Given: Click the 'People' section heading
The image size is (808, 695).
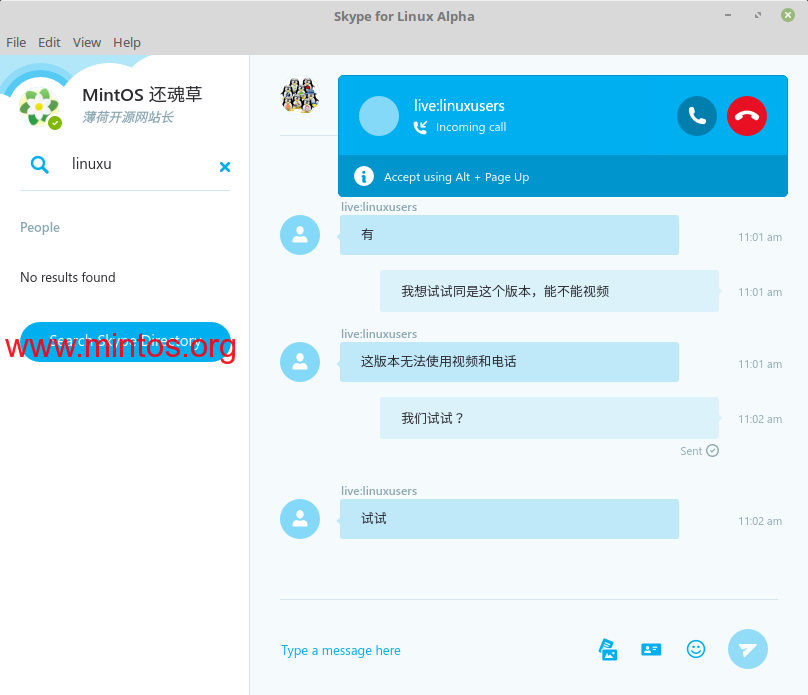Looking at the screenshot, I should click(40, 227).
